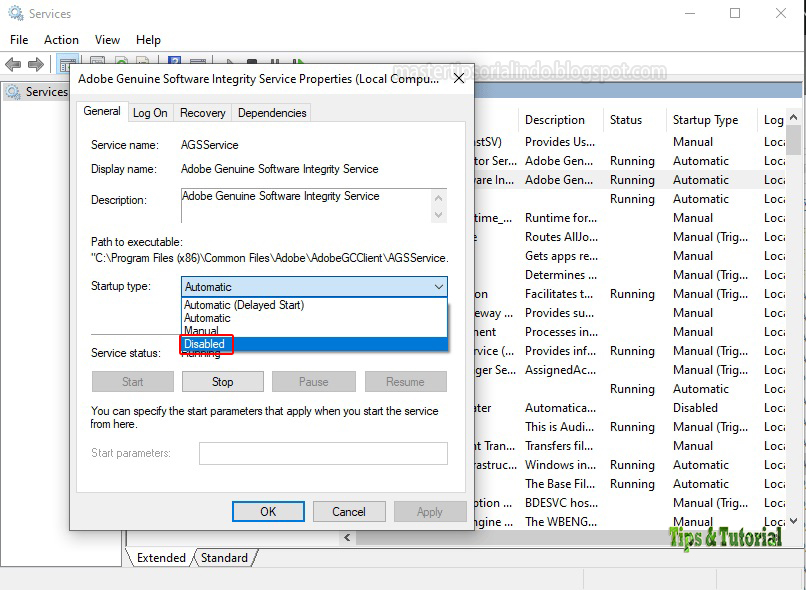Image resolution: width=806 pixels, height=590 pixels.
Task: Select the row described 'Facilitates t...'
Action: coord(630,294)
